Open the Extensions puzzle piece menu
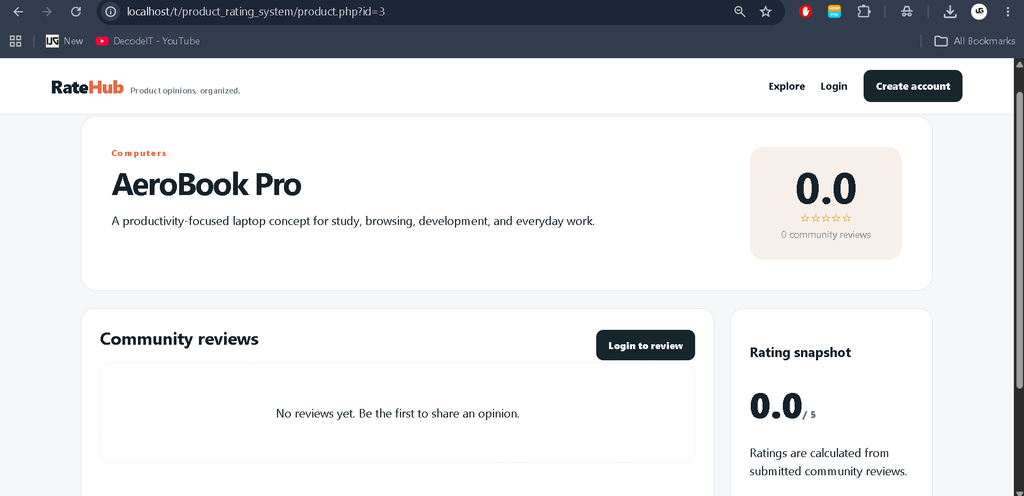1024x496 pixels. [x=864, y=12]
